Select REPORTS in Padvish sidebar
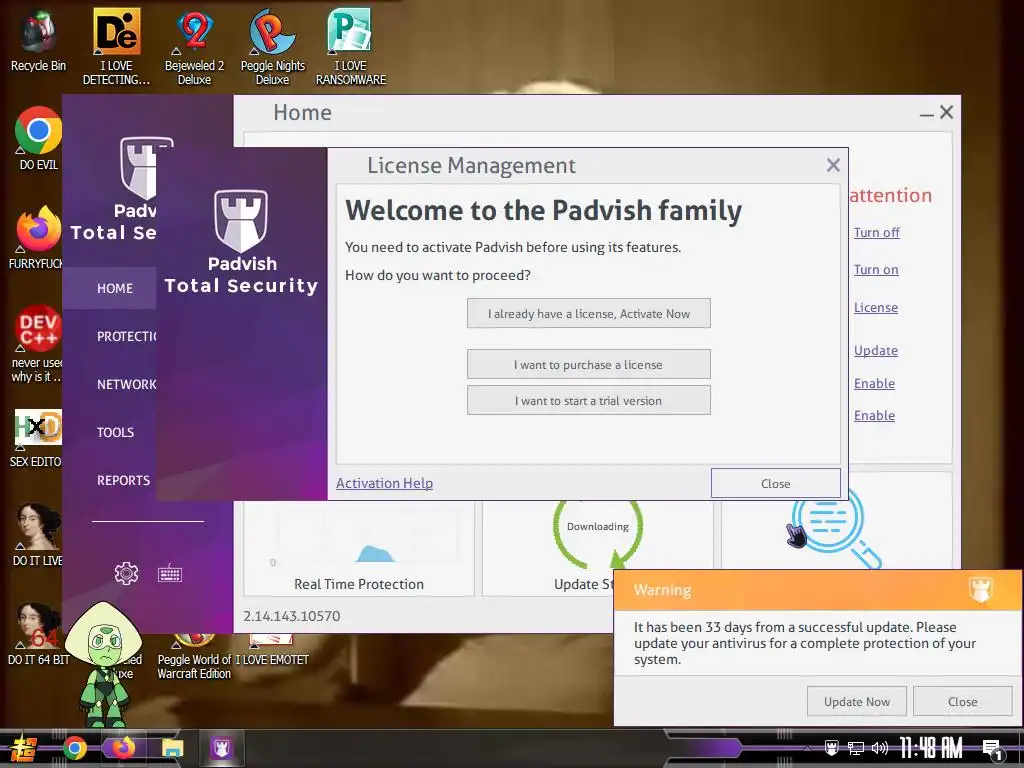 pyautogui.click(x=123, y=480)
